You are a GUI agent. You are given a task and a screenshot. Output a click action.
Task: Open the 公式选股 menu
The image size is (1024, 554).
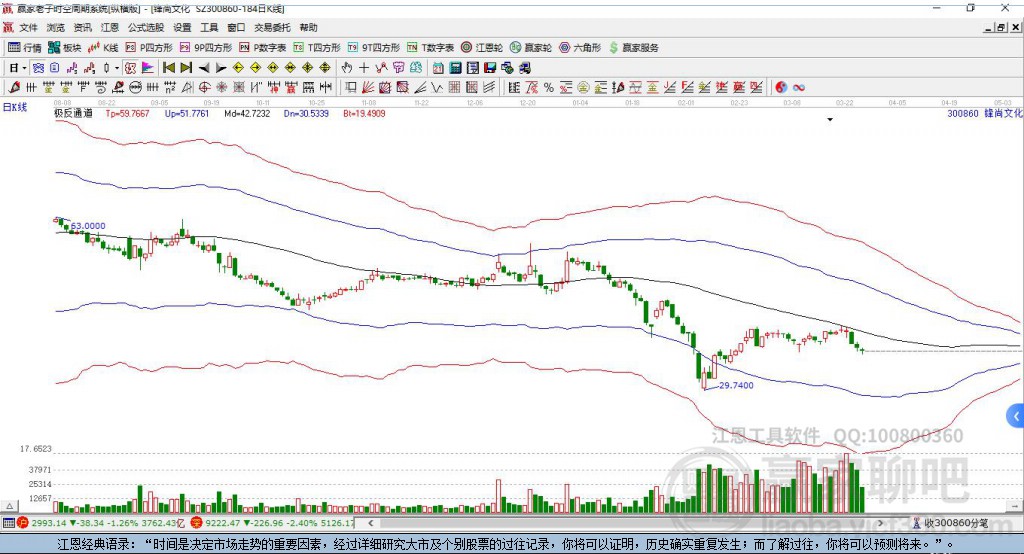coord(146,27)
